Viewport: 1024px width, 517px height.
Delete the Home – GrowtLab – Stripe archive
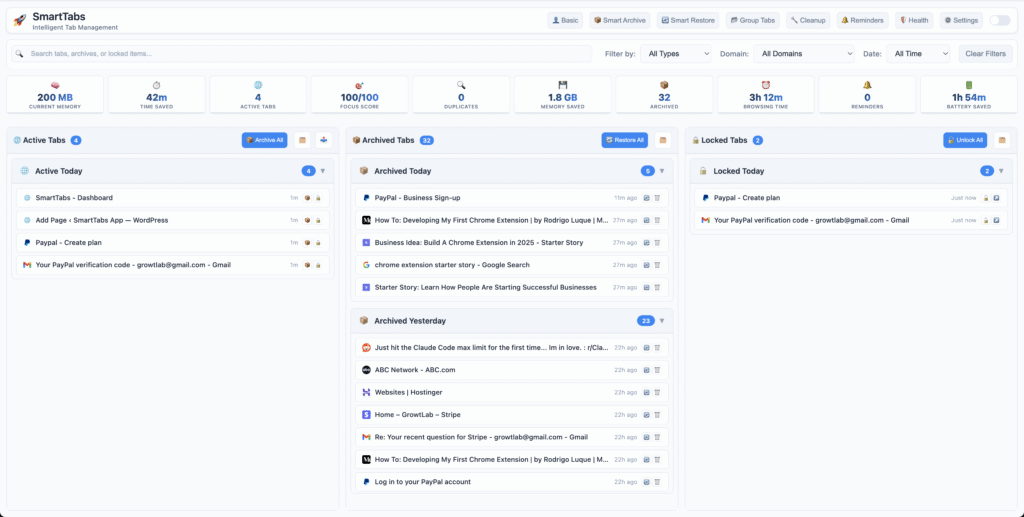658,415
